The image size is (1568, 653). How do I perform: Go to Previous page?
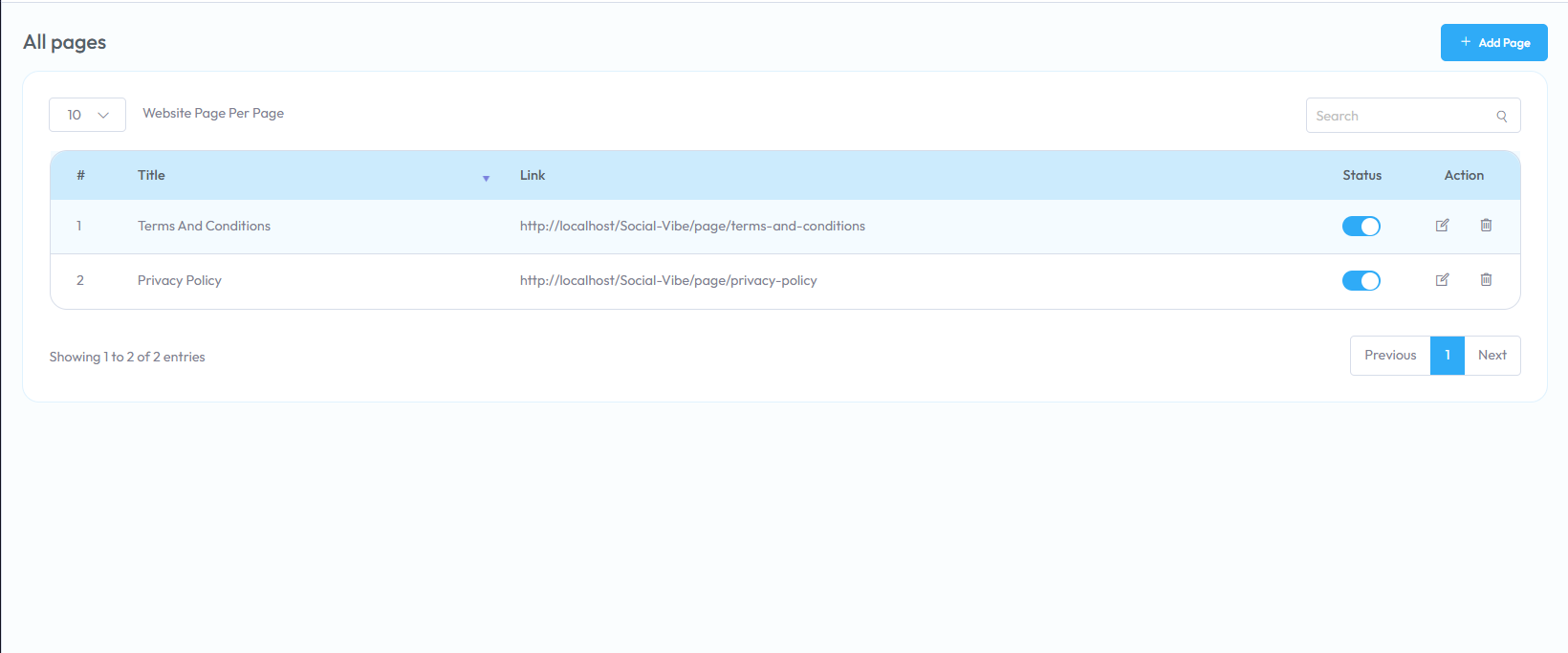click(1390, 355)
